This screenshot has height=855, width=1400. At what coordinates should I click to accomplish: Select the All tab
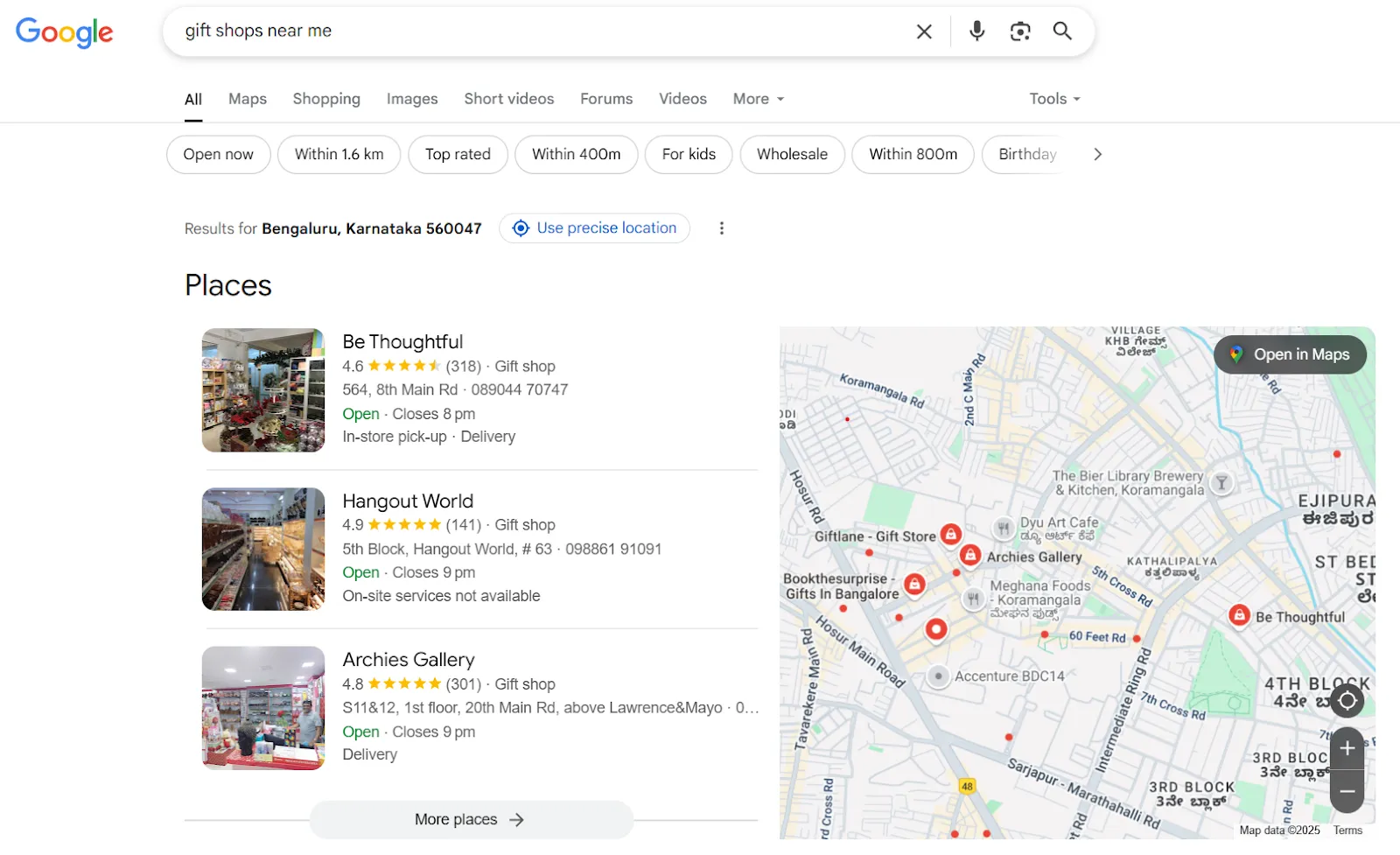coord(193,100)
